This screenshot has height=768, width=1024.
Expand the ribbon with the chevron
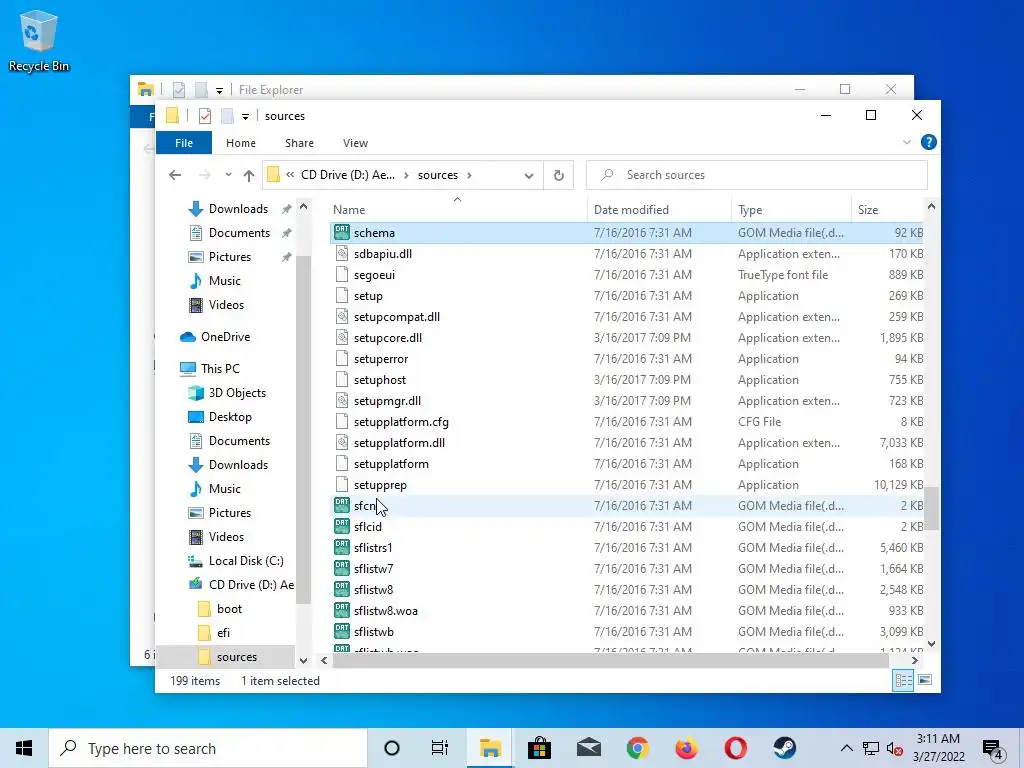pos(906,142)
